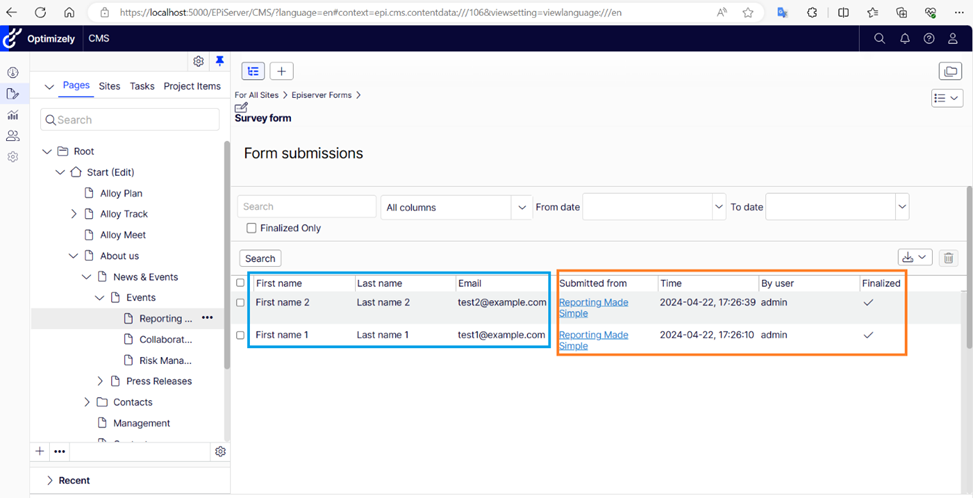Click the submissions search text field
Image resolution: width=973 pixels, height=498 pixels.
click(307, 207)
